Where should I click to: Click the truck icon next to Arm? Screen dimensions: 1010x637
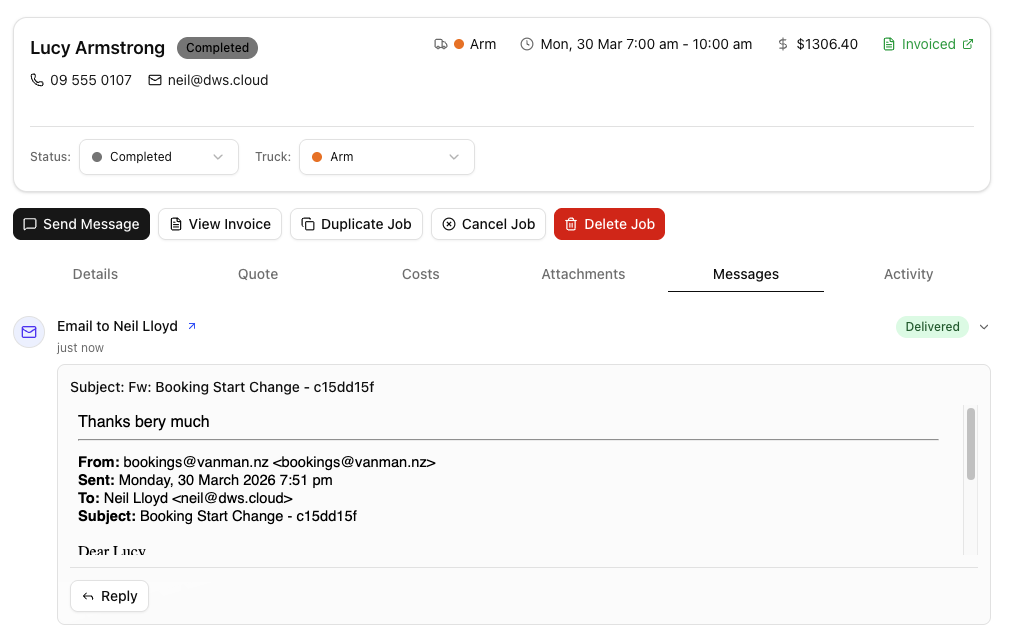click(x=441, y=44)
